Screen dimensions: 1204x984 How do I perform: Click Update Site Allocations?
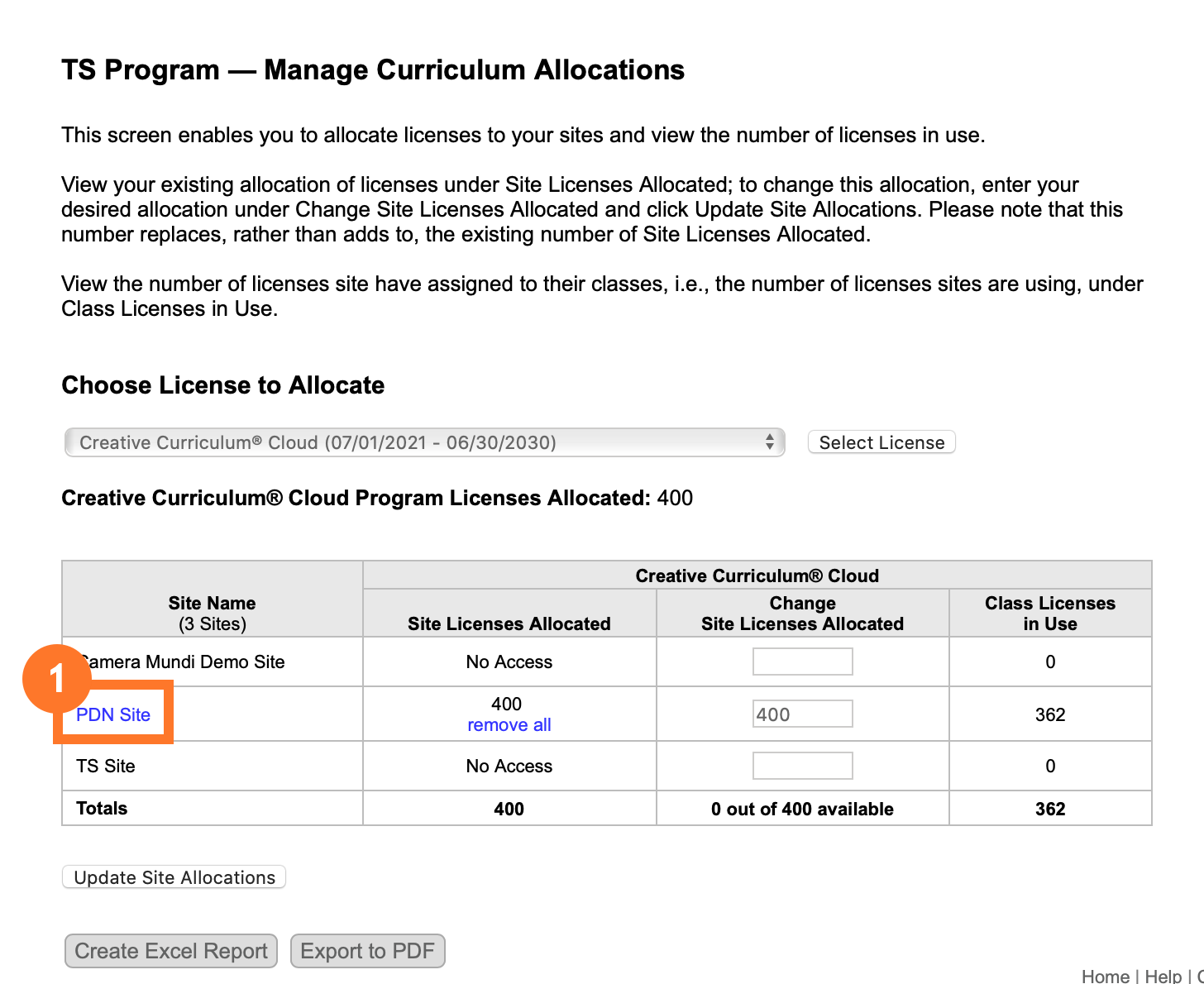tap(173, 877)
